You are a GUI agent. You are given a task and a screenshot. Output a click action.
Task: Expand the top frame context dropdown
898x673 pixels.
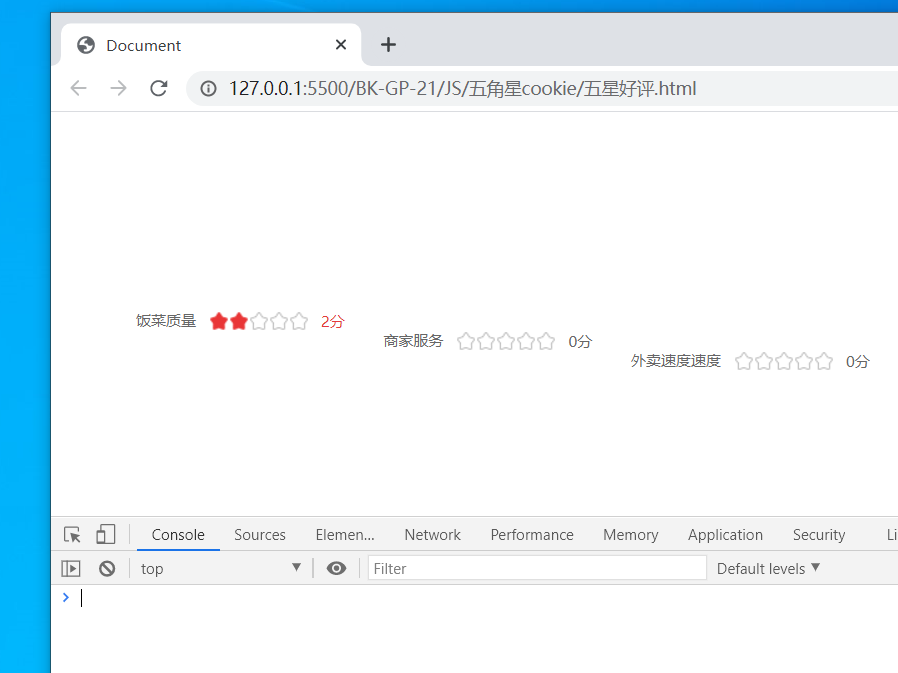(220, 567)
